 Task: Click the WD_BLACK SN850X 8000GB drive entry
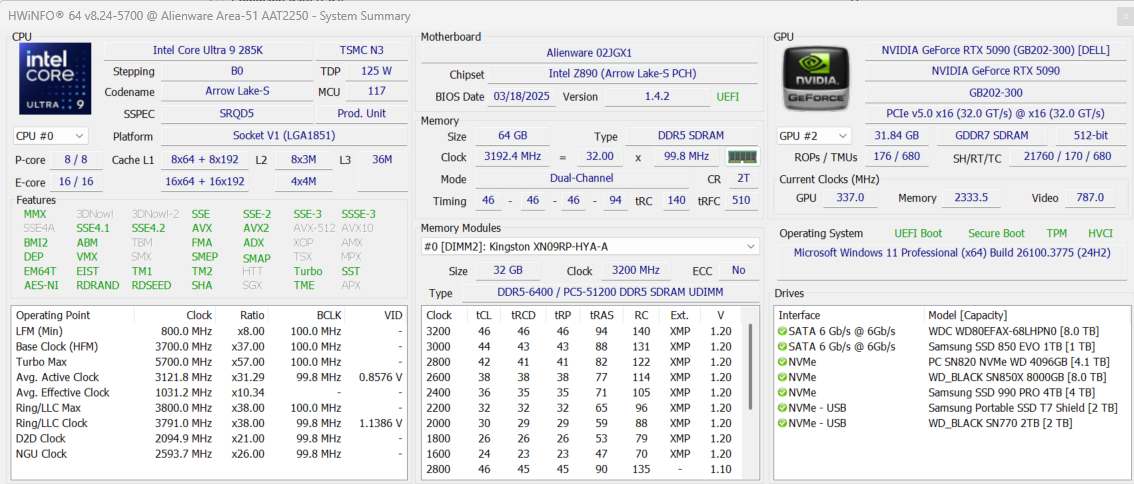[1017, 377]
